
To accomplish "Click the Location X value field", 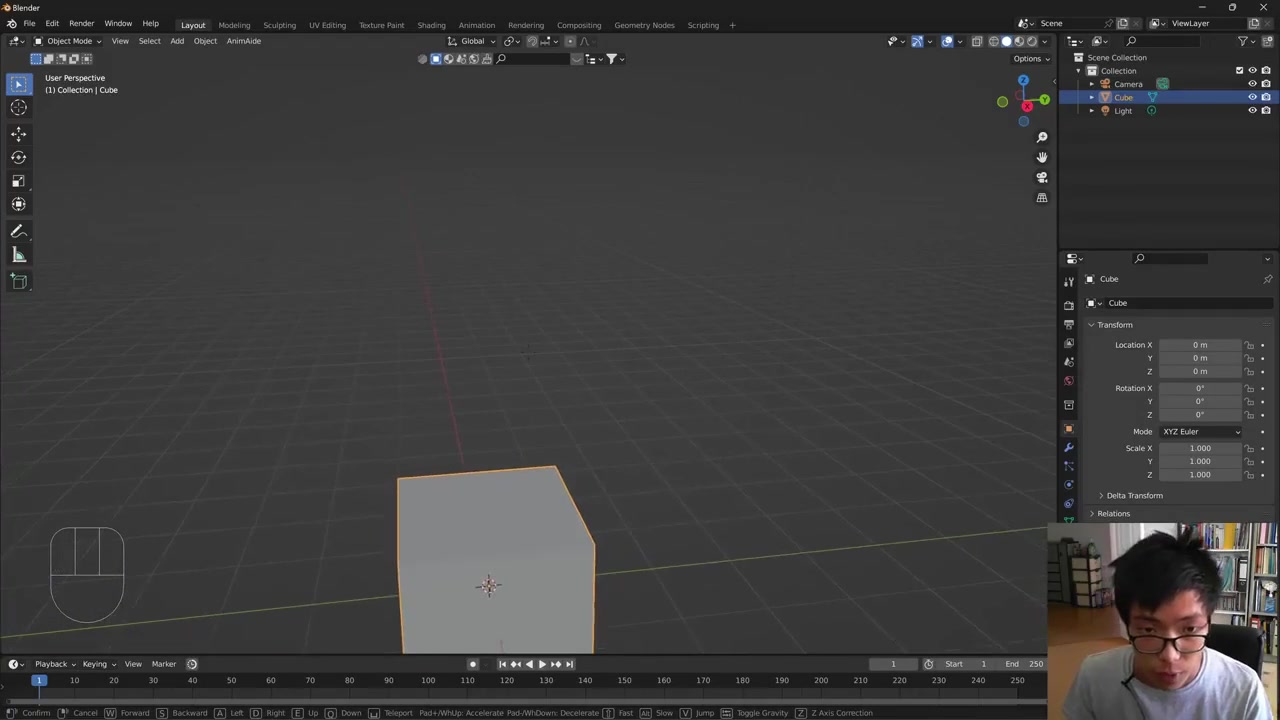I will [1199, 345].
